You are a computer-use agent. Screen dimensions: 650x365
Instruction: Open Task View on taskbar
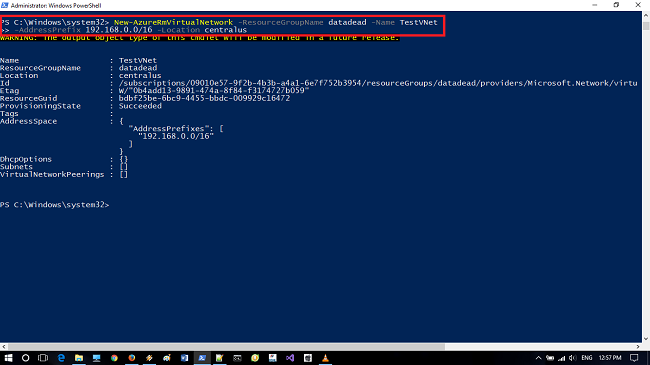[x=43, y=358]
